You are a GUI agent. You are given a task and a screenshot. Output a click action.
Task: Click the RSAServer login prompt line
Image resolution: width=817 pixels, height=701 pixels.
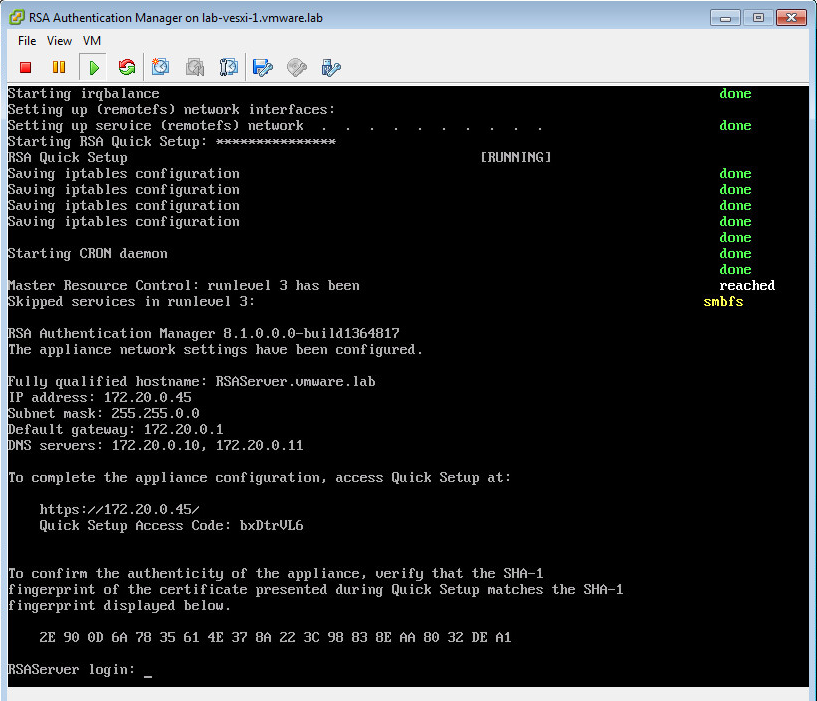(x=80, y=670)
